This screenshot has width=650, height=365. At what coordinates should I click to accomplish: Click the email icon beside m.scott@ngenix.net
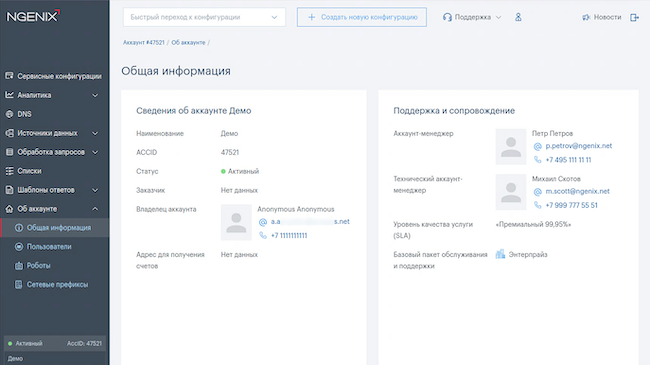tap(538, 192)
